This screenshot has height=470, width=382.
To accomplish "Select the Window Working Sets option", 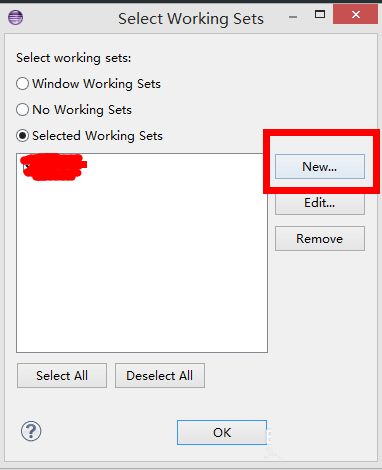I will click(x=88, y=84).
